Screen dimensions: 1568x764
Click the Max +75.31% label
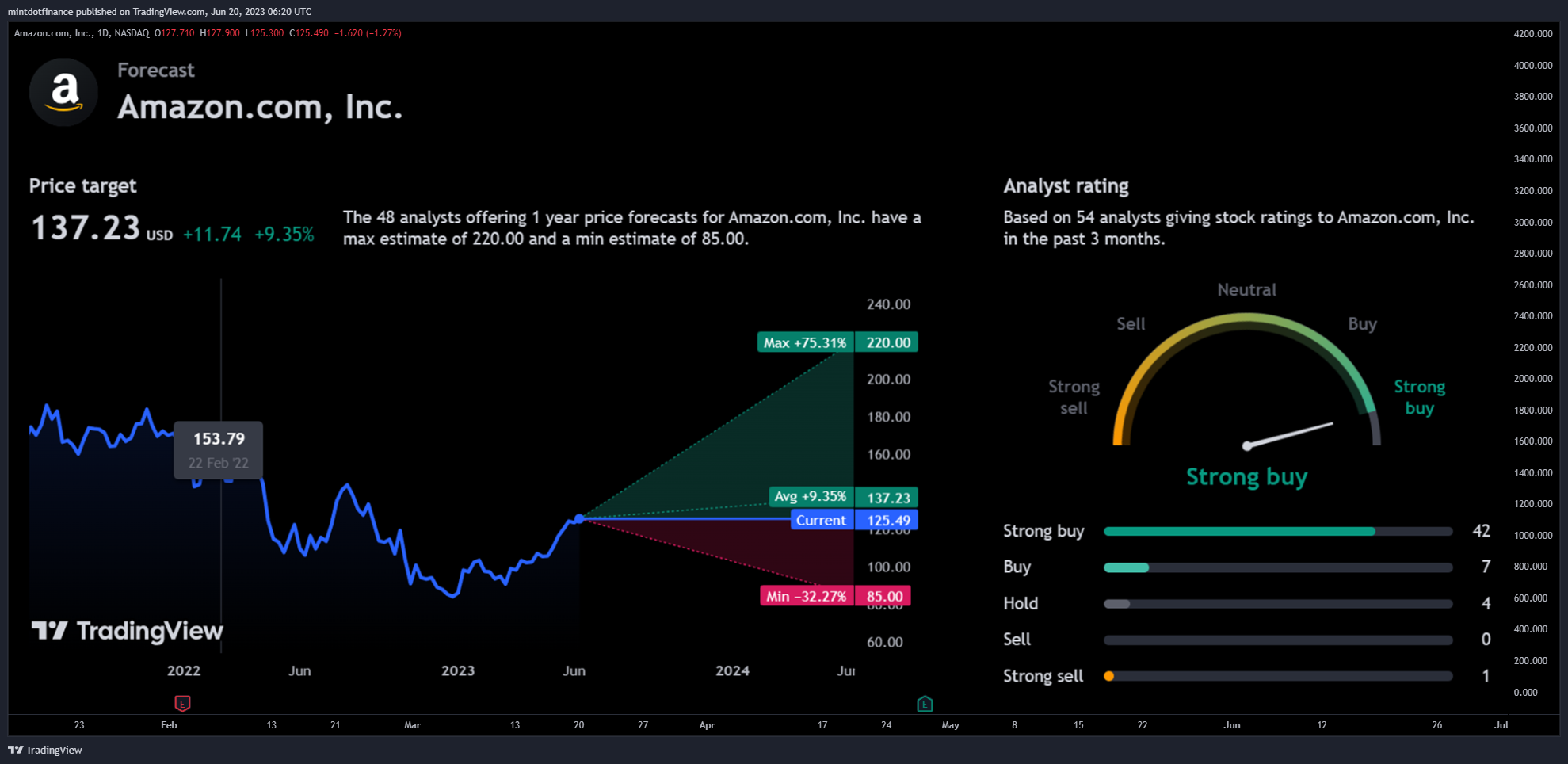[805, 342]
